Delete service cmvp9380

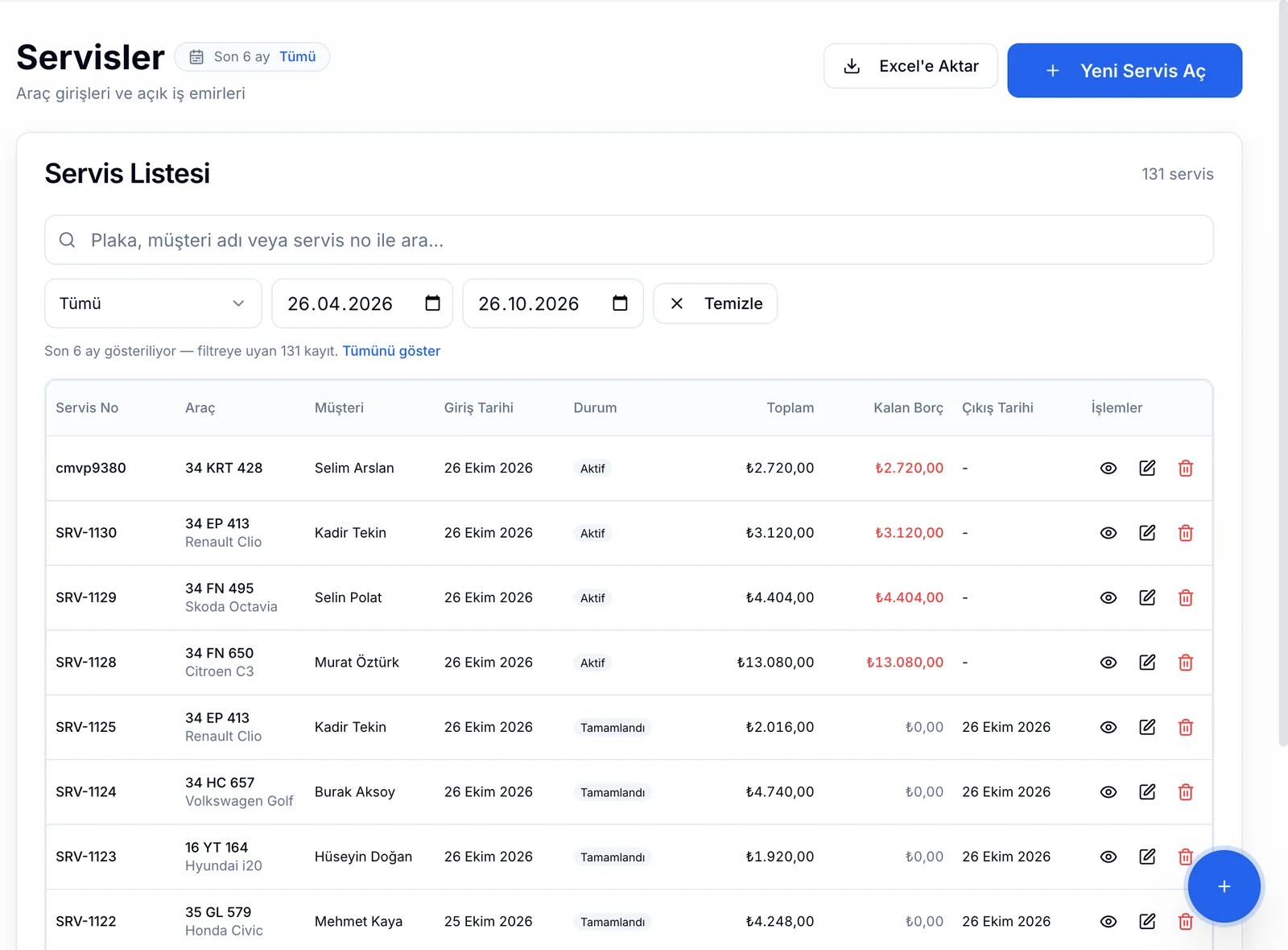1186,469
